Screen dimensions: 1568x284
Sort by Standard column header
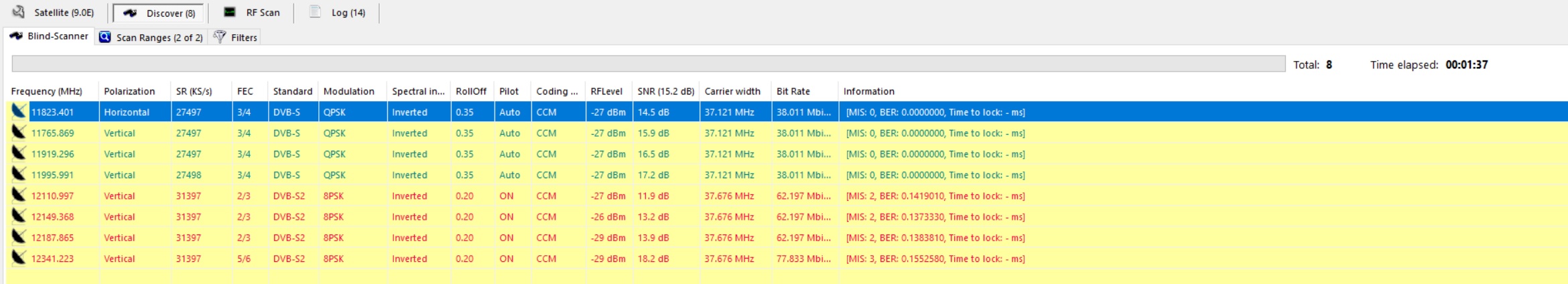tap(293, 91)
